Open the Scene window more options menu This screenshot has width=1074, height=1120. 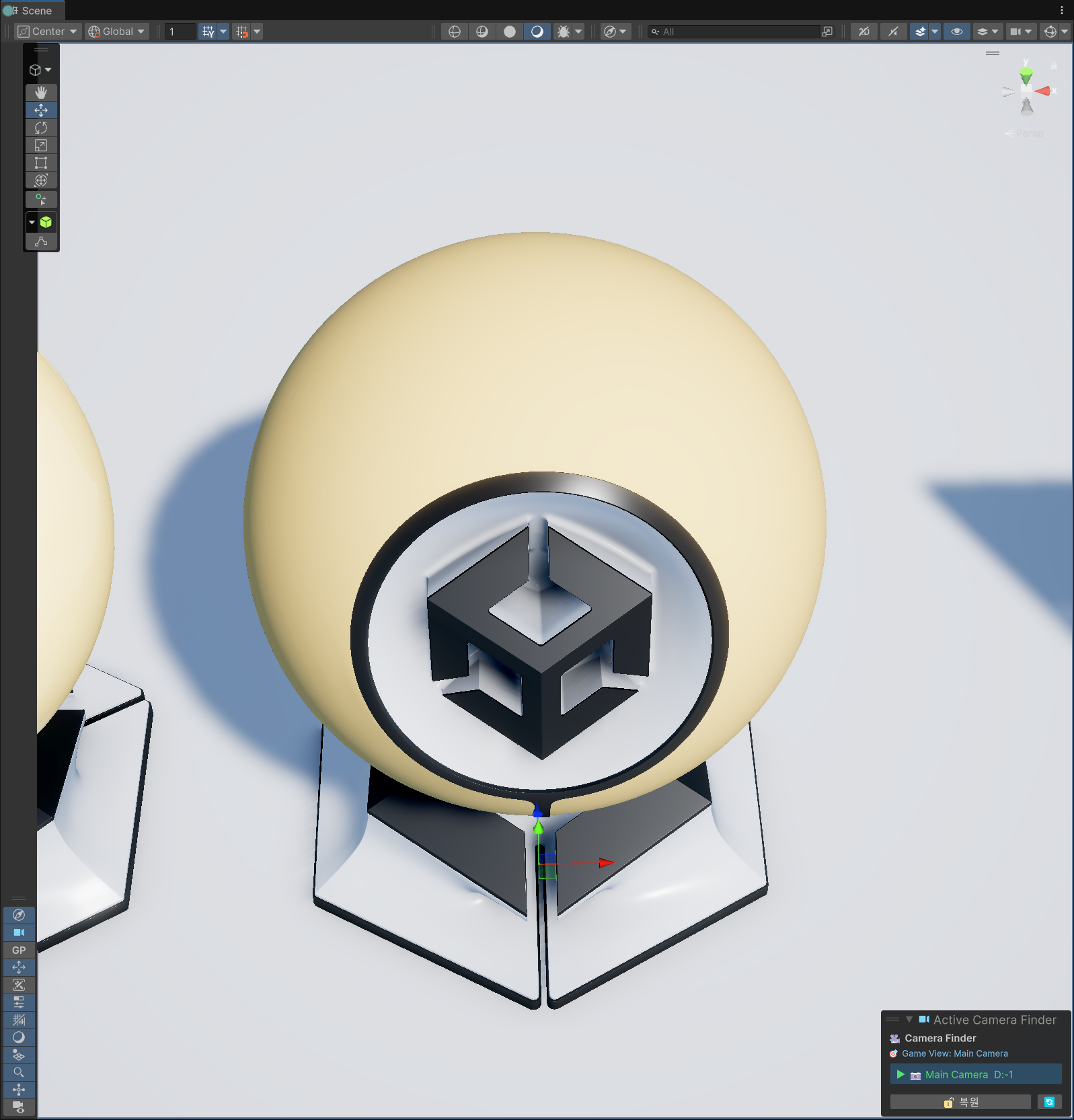click(x=1062, y=11)
